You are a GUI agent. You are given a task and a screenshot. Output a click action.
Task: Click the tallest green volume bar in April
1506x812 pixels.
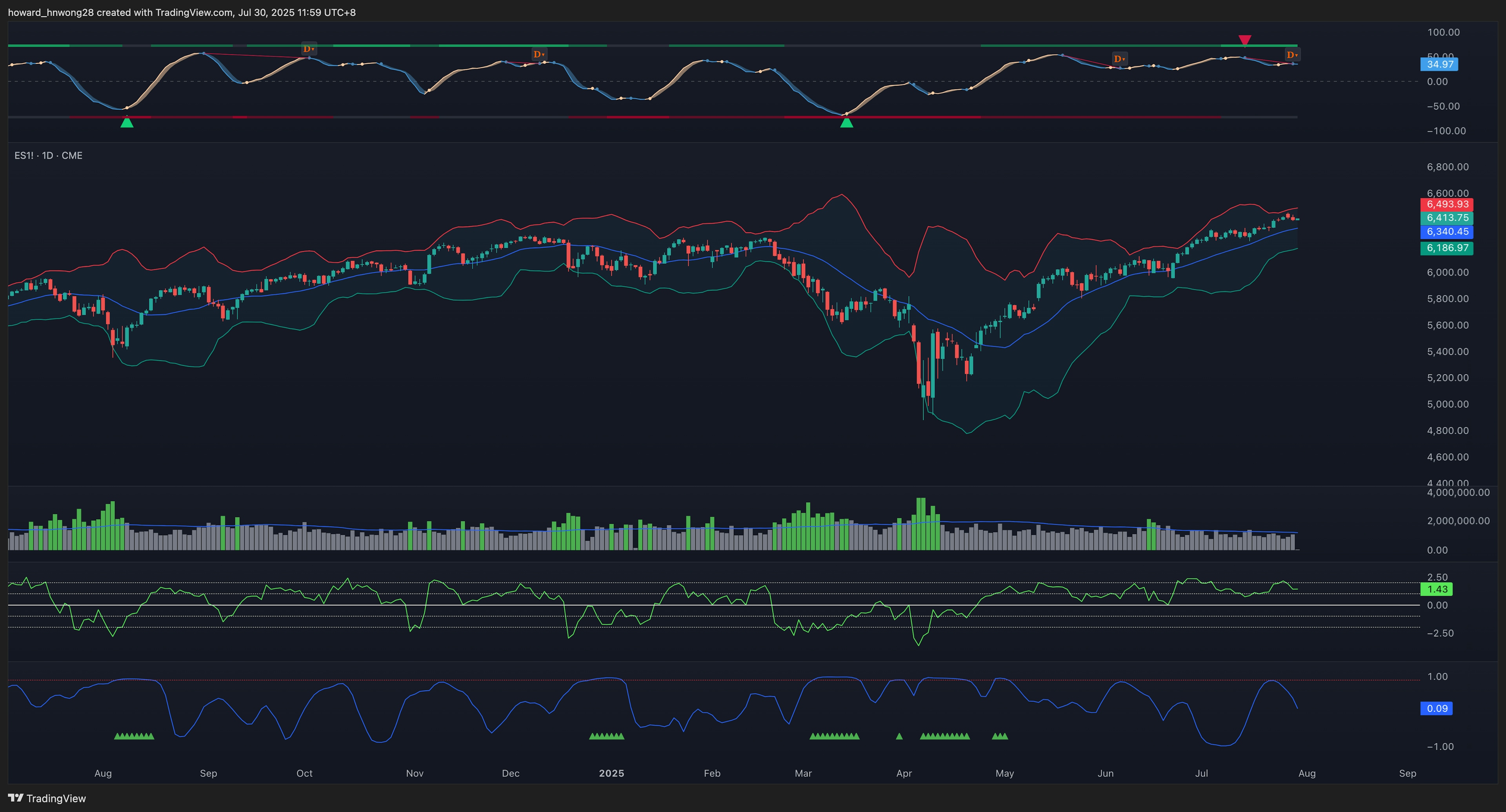[921, 524]
